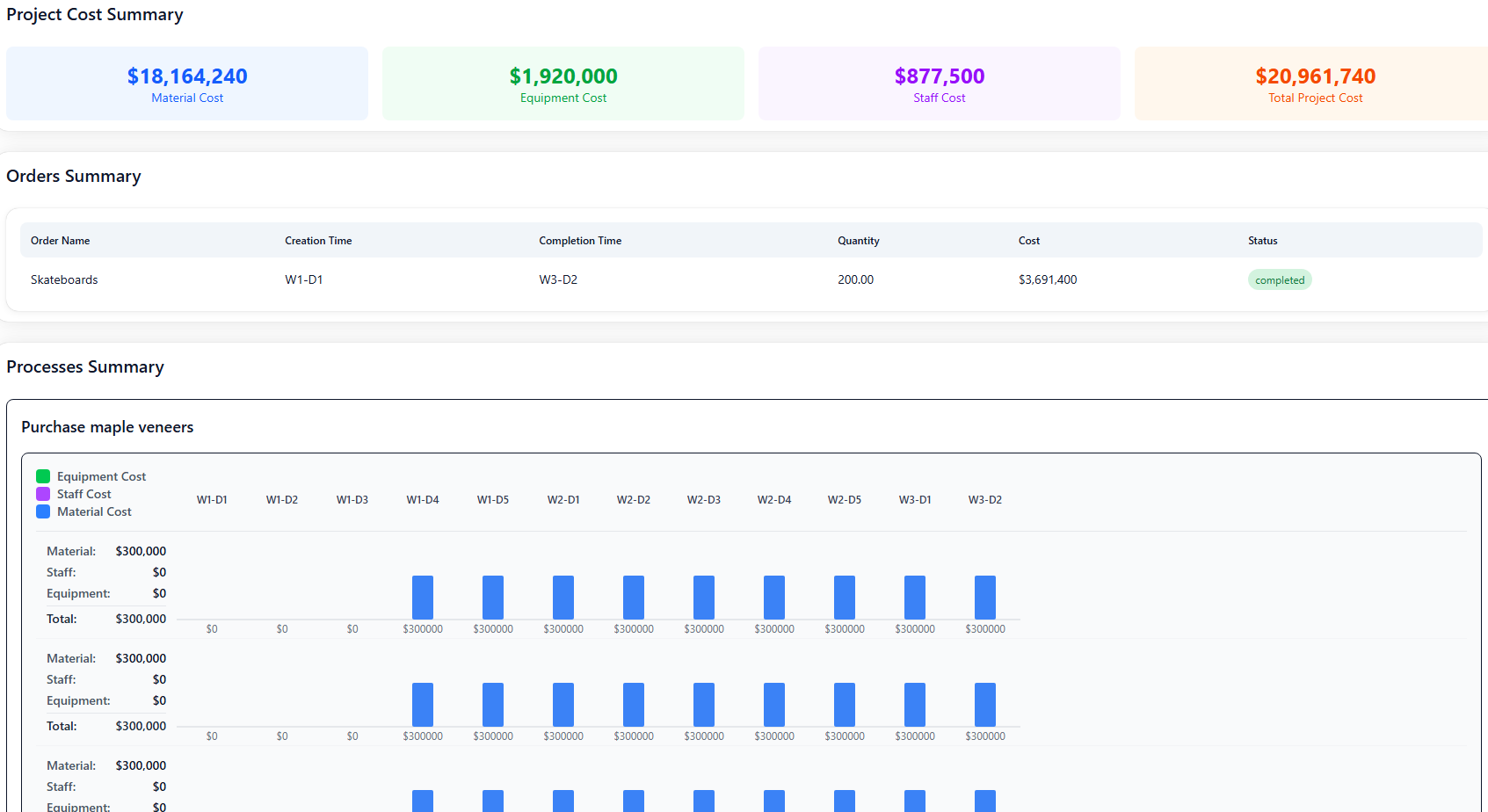Open the Total Project Cost card
The image size is (1488, 812).
(1314, 84)
